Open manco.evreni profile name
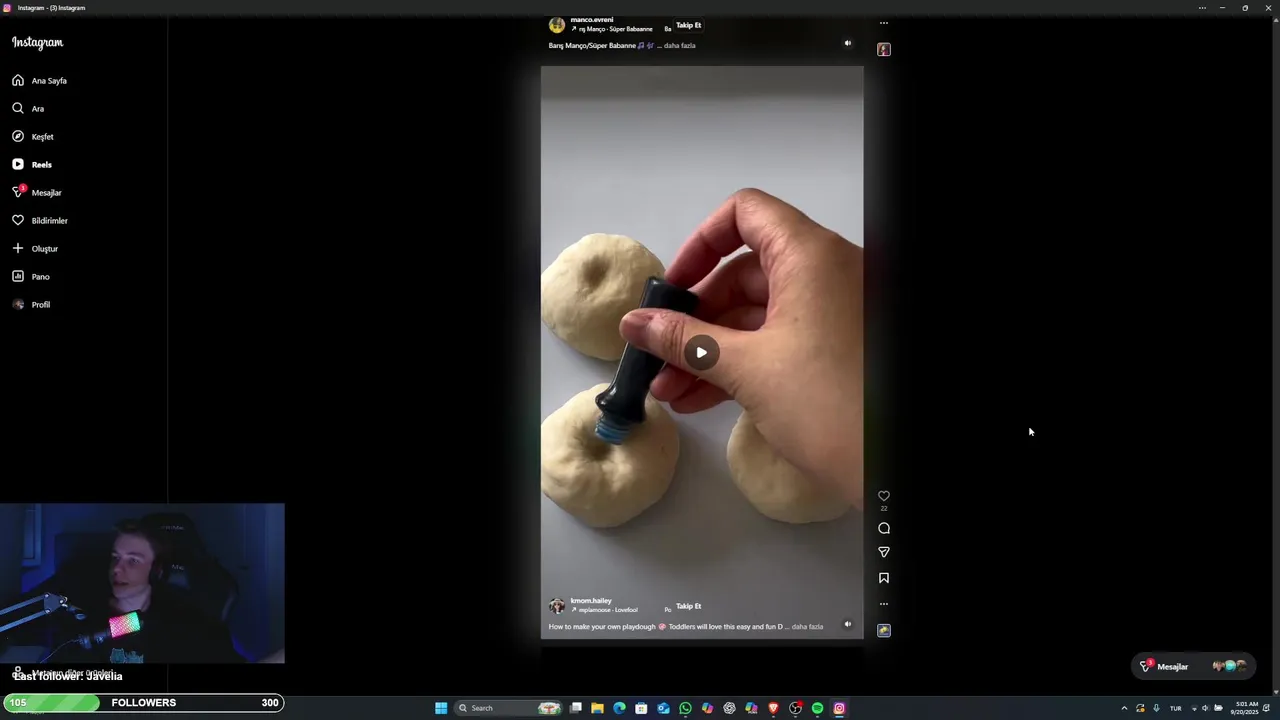The width and height of the screenshot is (1280, 720). (x=592, y=20)
